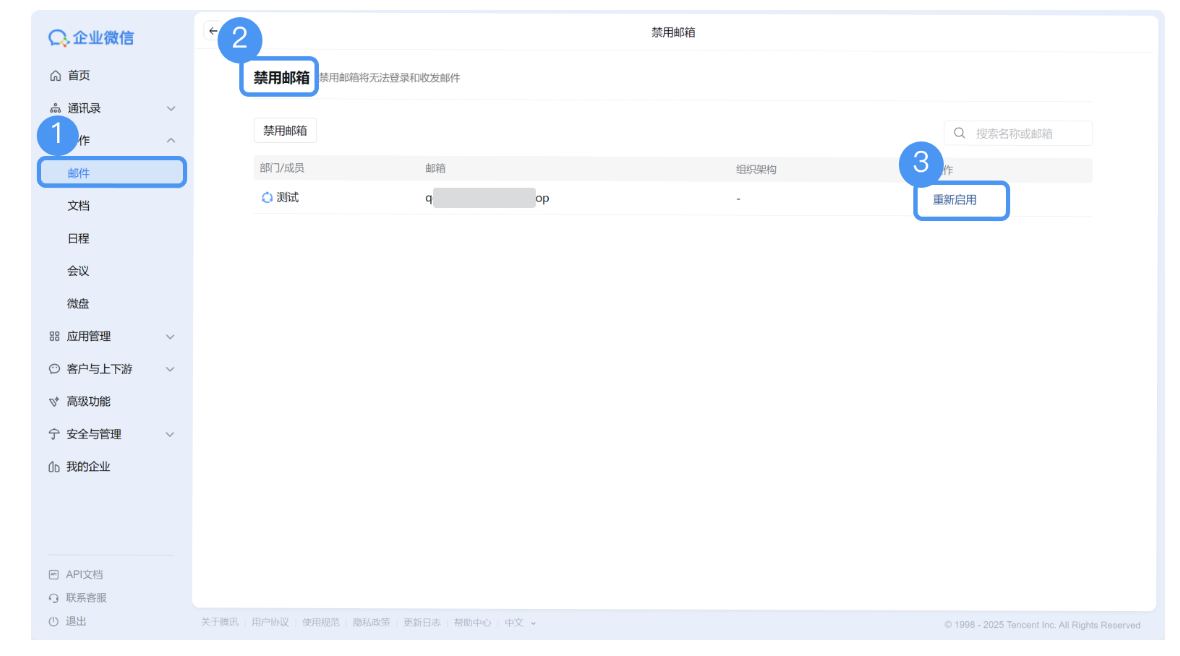
Task: Click the 应用管理 grid icon
Action: [x=54, y=336]
